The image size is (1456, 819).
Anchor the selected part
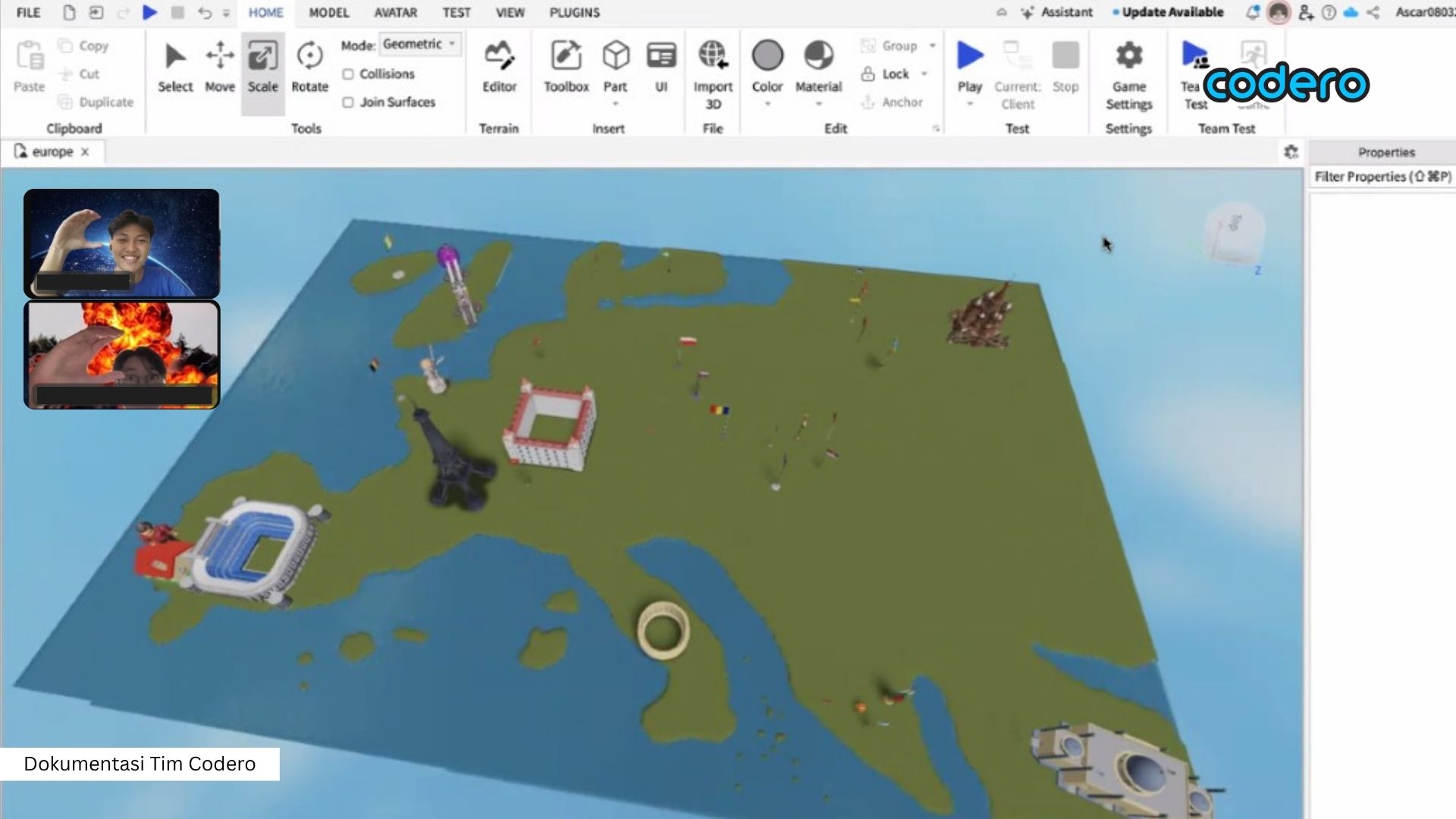point(892,102)
